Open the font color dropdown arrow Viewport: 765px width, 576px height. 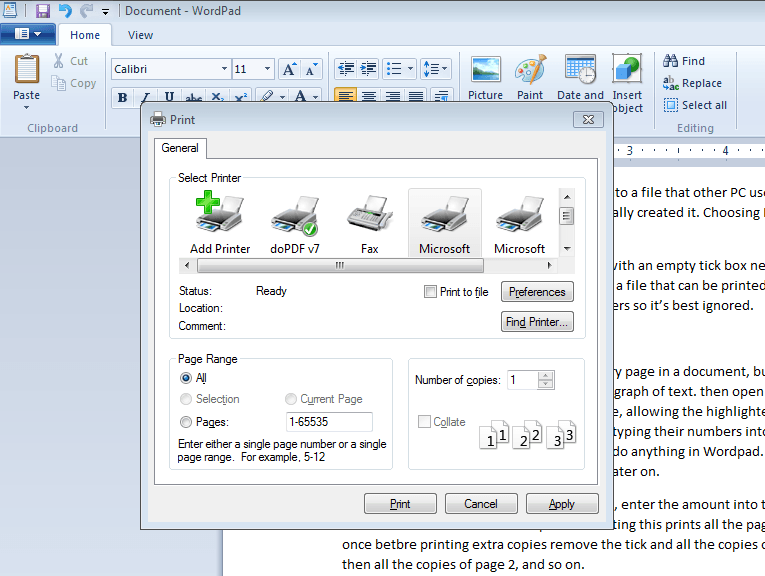click(316, 97)
